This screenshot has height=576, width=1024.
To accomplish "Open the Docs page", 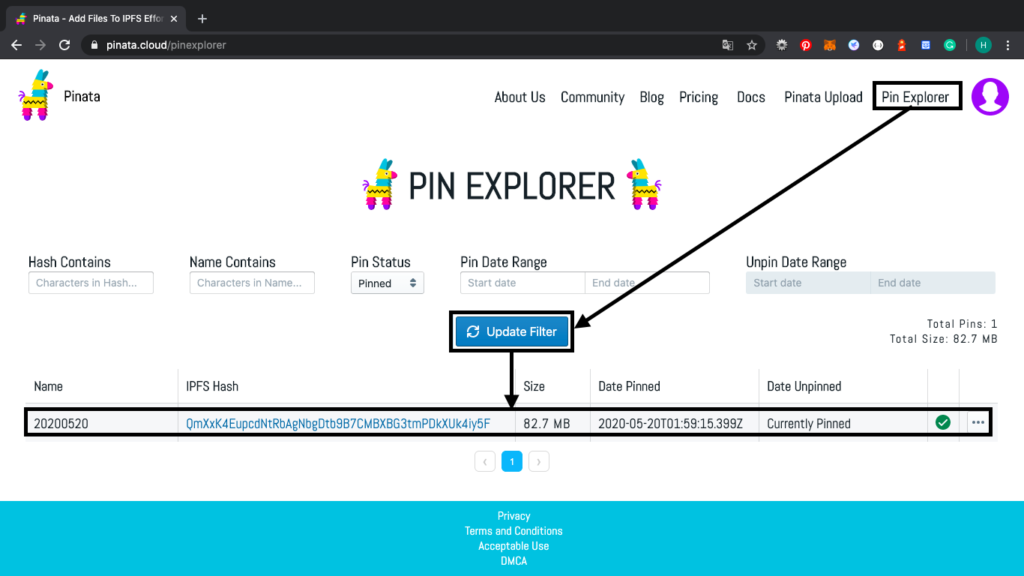I will pyautogui.click(x=750, y=97).
